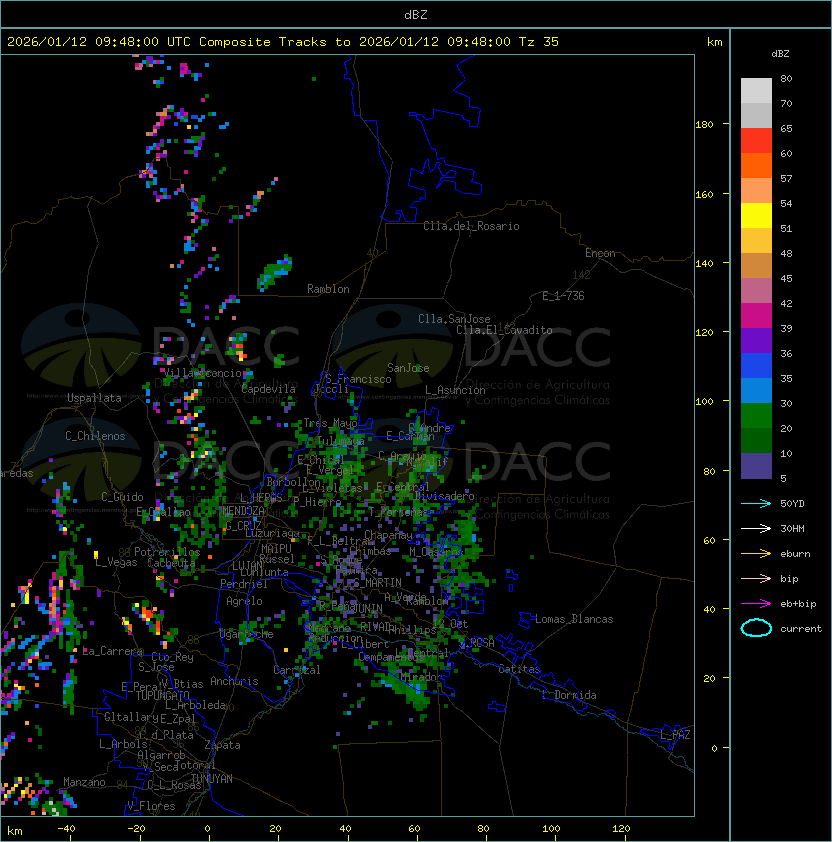
Task: Click the pink bip arrow in legend
Action: [756, 579]
